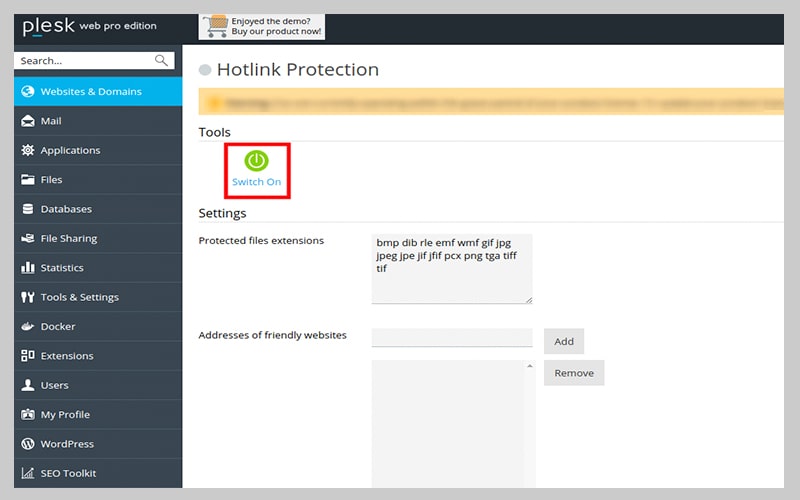
Task: Click the Buy our product now link
Action: 276,32
